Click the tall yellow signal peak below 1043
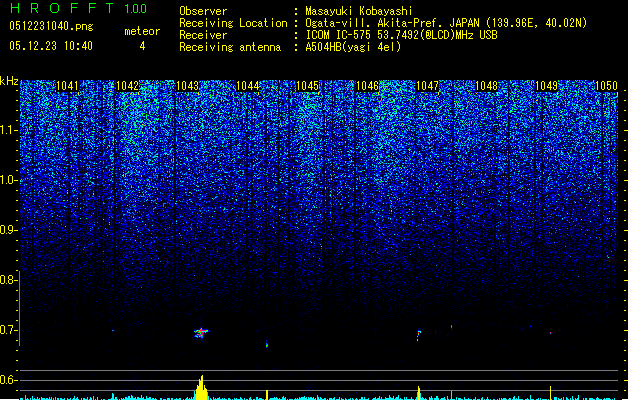629x400 pixels. coord(201,388)
